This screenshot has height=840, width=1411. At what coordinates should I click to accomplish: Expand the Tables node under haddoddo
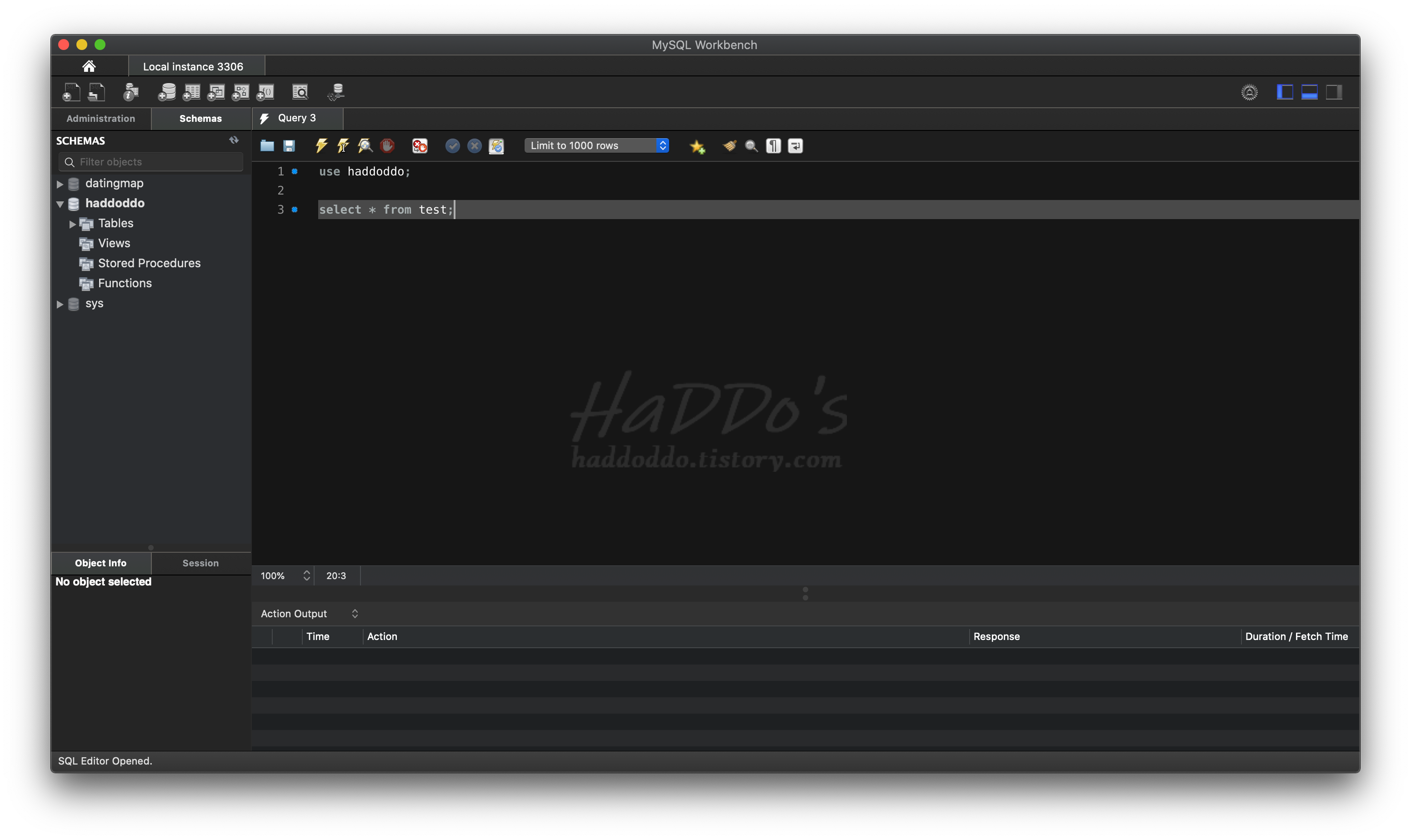72,224
